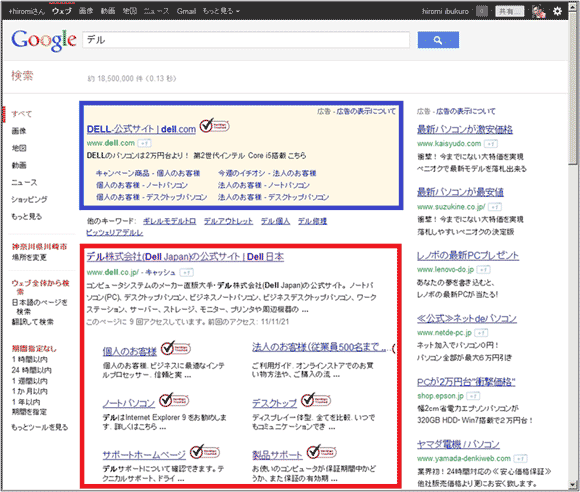
Task: Click checkmark badge next to ノートパソコン sitelink
Action: click(174, 400)
